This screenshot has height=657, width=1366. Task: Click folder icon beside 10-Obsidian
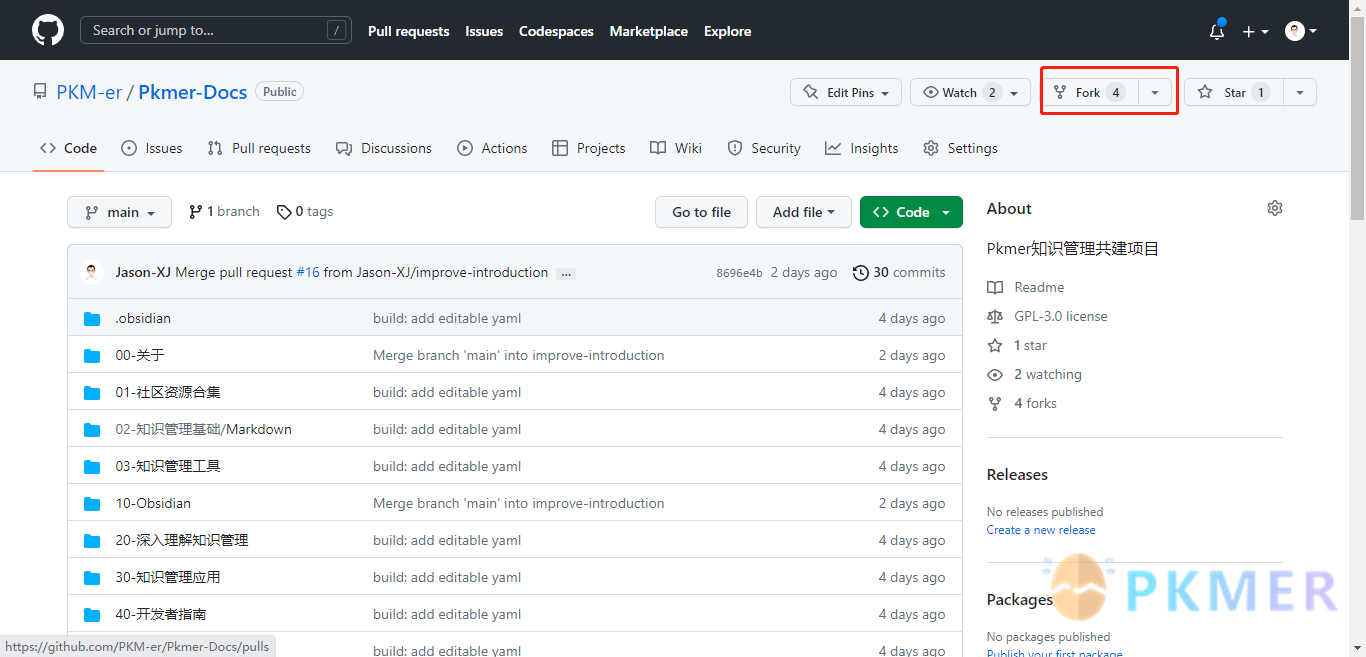point(92,503)
